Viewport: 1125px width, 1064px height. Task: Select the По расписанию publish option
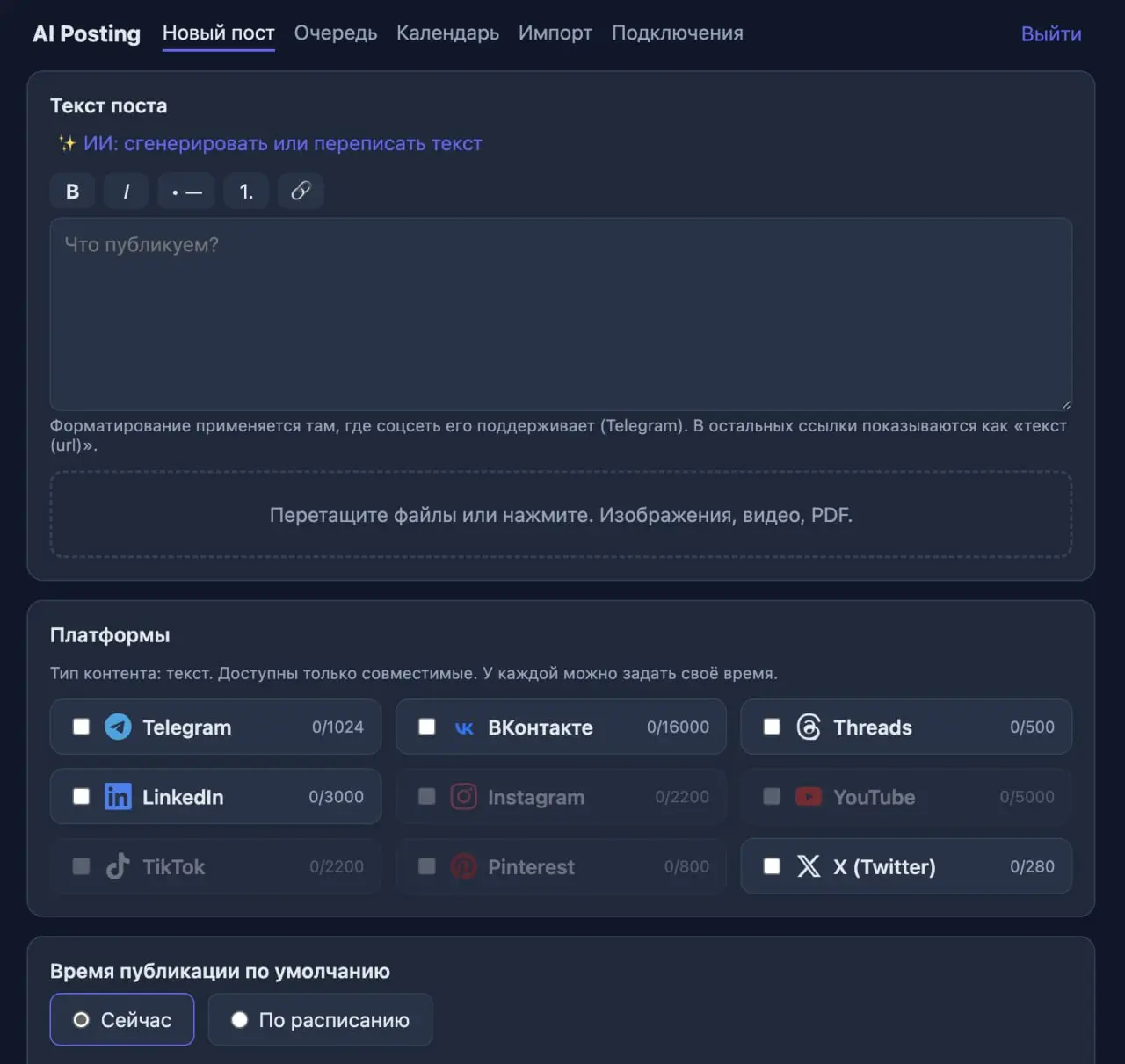tap(320, 1019)
